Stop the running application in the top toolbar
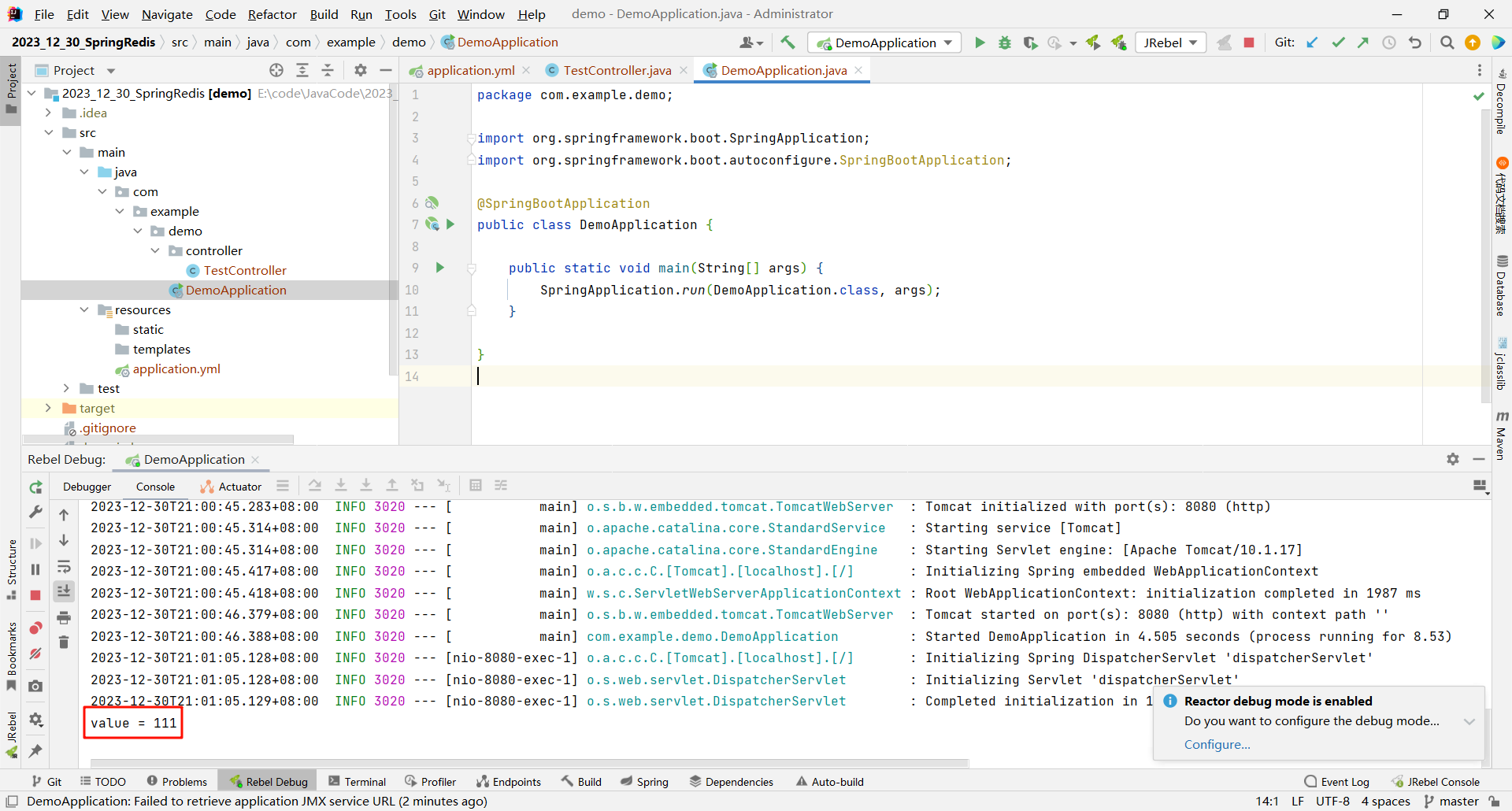This screenshot has height=811, width=1512. [1249, 43]
